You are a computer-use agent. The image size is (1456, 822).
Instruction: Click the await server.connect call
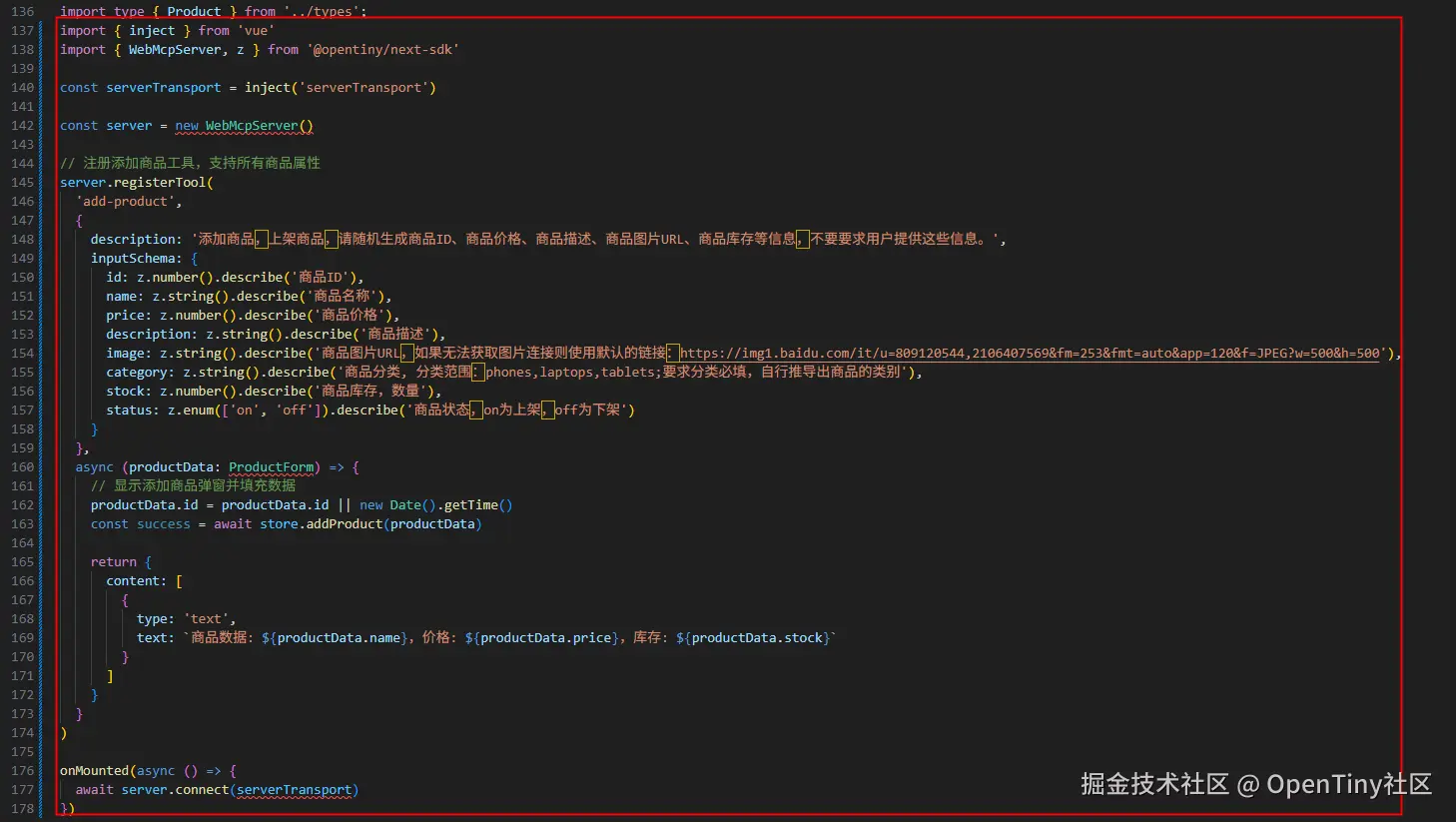[153, 790]
